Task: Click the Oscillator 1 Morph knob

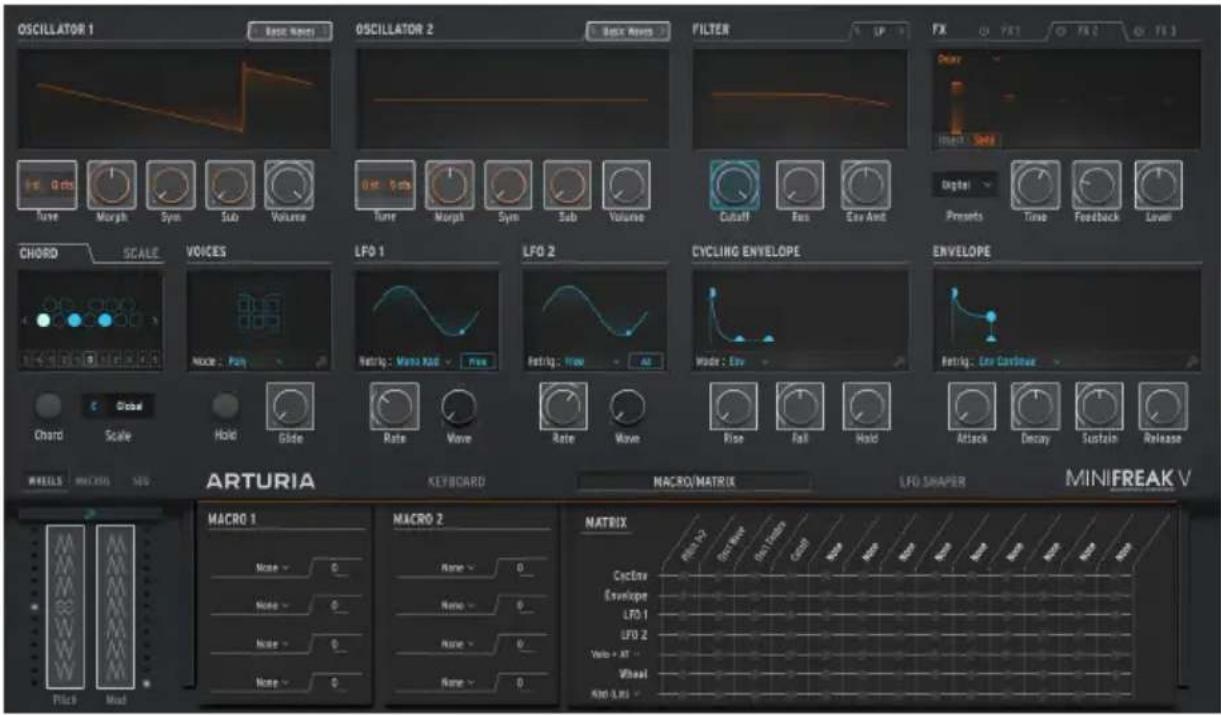Action: tap(111, 184)
